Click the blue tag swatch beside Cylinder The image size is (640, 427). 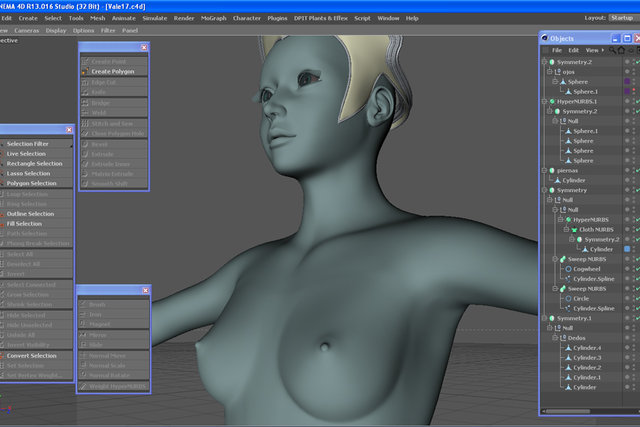click(x=627, y=249)
